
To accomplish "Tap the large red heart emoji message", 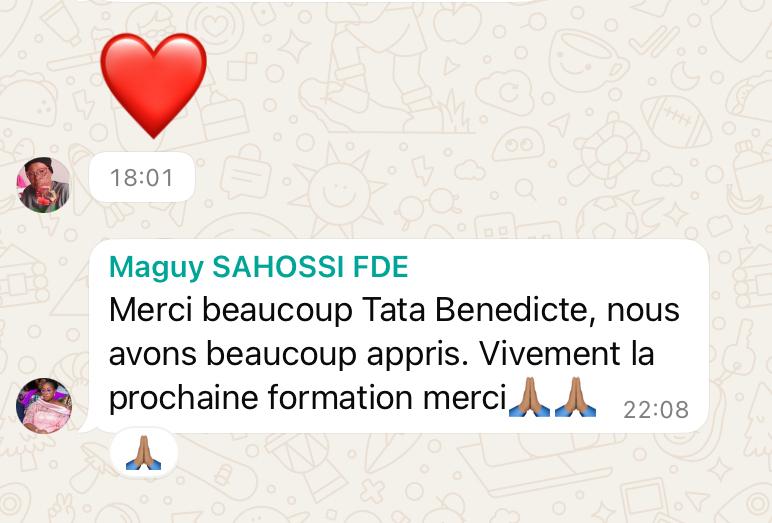I will point(153,85).
